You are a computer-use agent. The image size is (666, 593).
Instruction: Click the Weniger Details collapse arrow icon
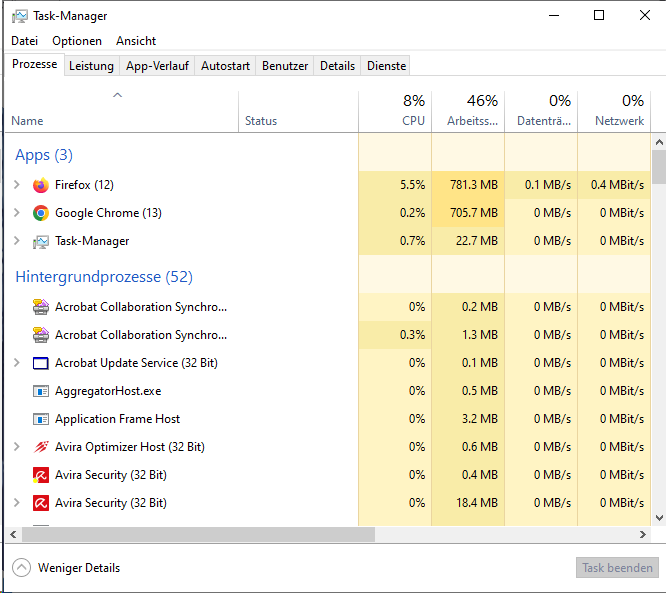click(x=21, y=568)
